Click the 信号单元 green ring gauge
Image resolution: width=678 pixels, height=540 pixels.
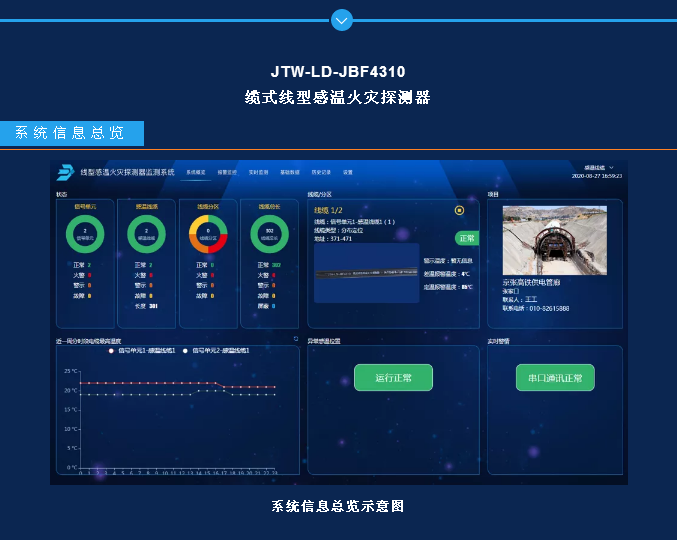[x=84, y=236]
